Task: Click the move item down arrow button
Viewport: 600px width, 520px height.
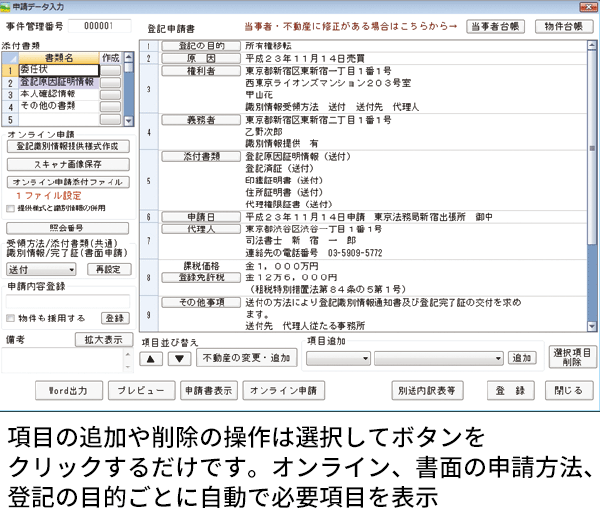Action: [176, 358]
